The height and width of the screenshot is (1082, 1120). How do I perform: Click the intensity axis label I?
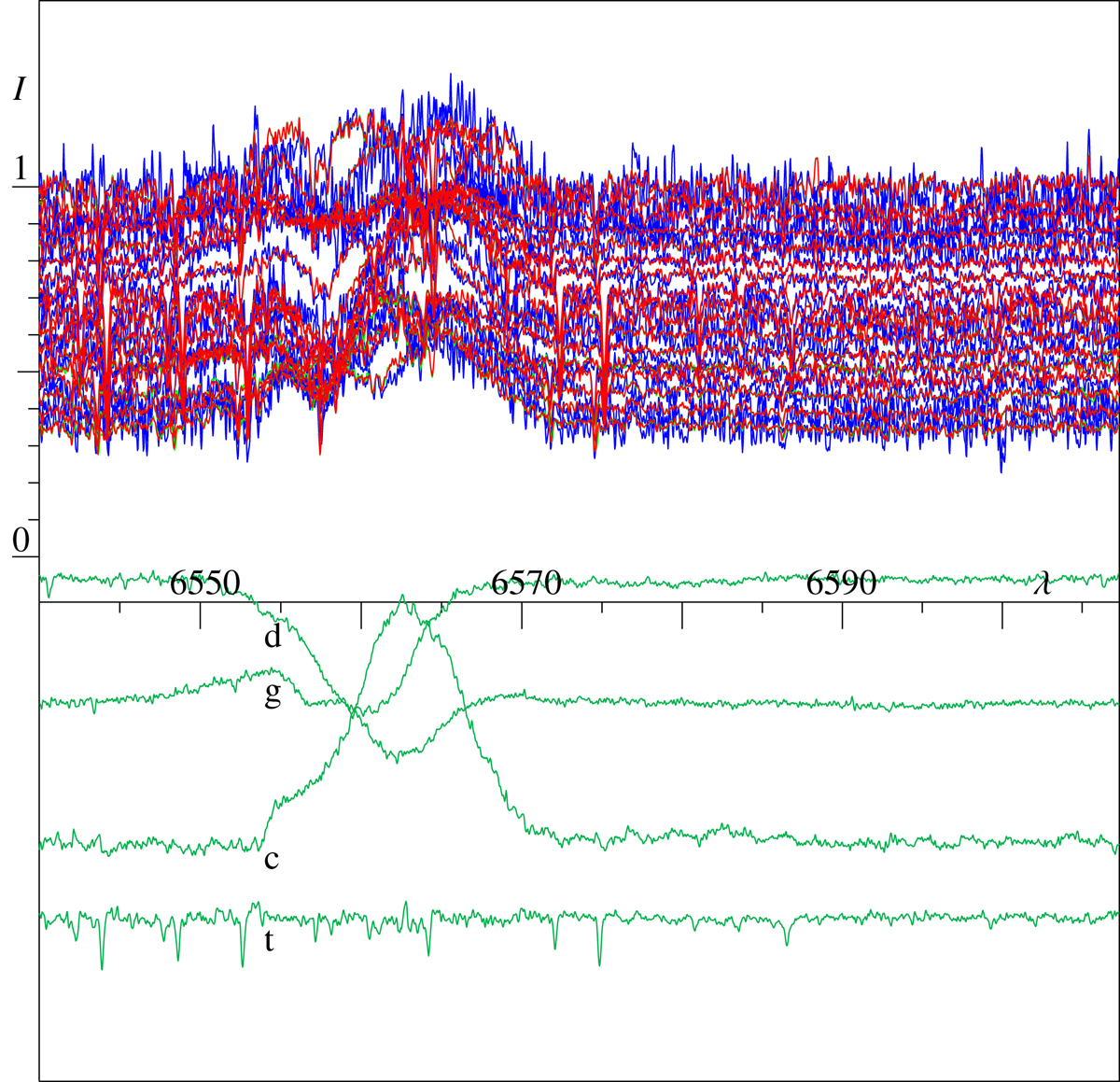(20, 90)
